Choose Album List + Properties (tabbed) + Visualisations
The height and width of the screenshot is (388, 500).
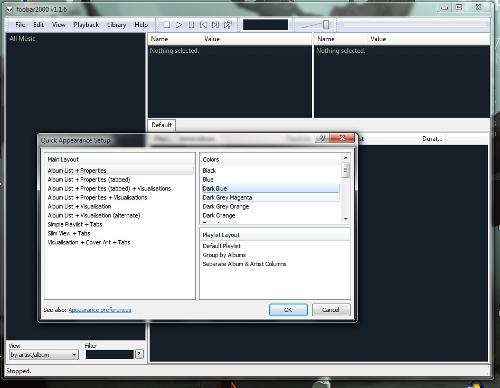(x=109, y=189)
